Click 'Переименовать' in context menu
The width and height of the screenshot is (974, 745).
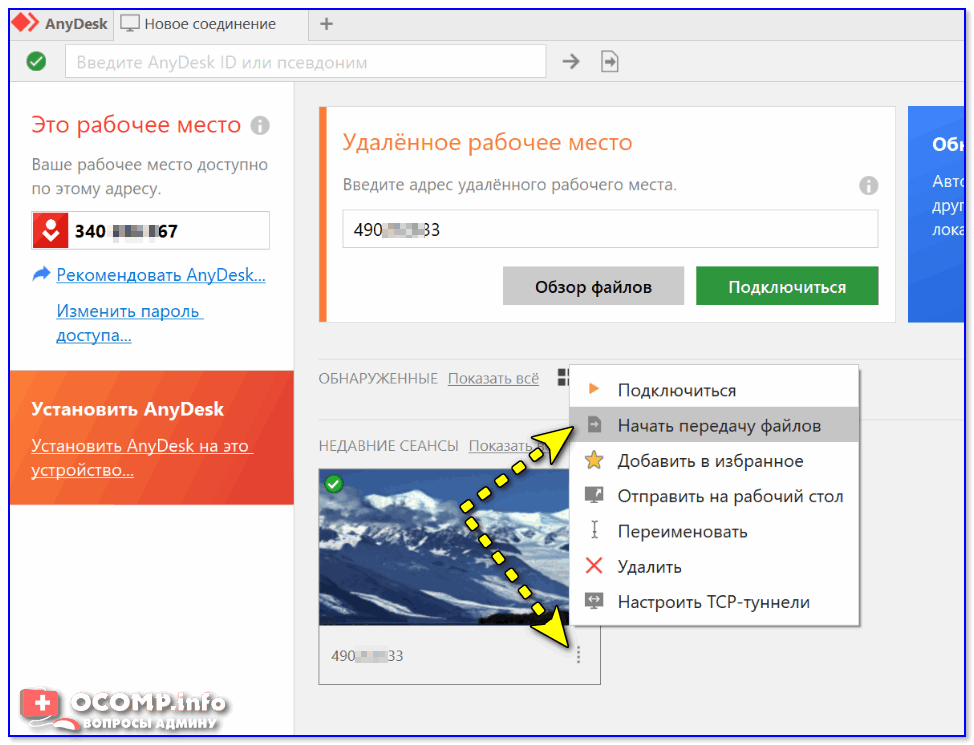(x=682, y=531)
